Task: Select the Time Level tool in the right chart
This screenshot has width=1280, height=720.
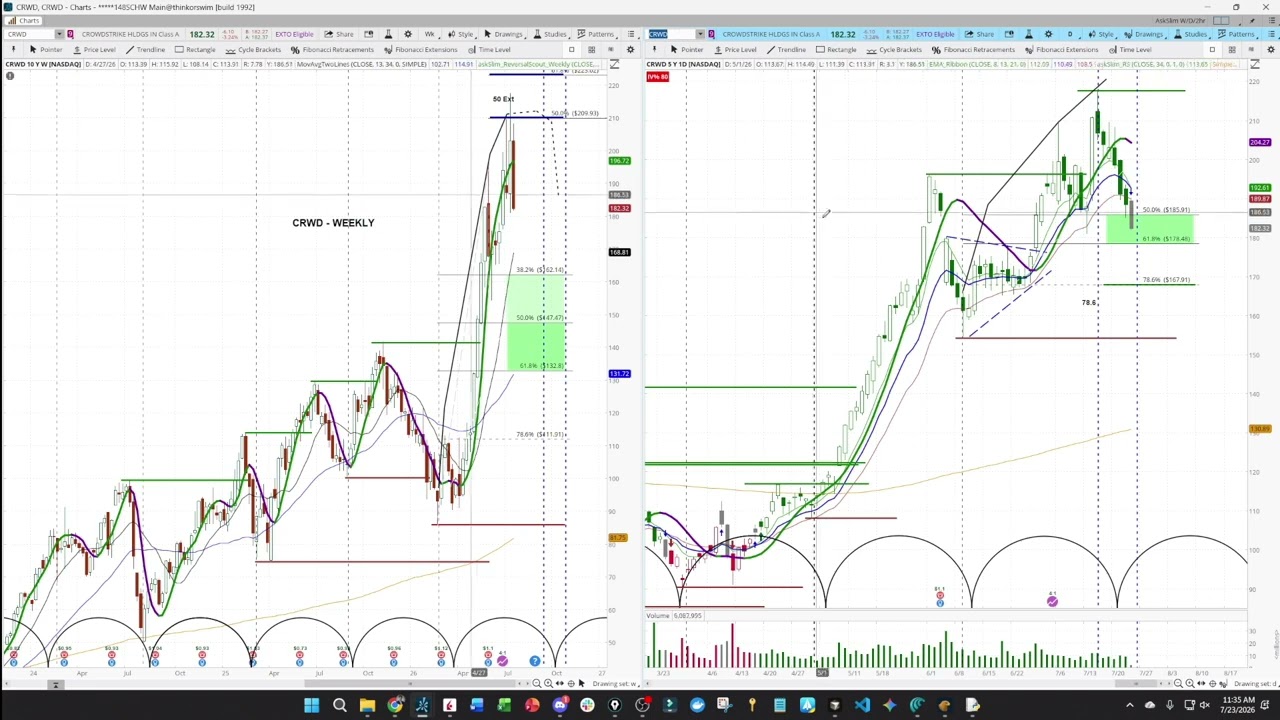Action: 1130,50
